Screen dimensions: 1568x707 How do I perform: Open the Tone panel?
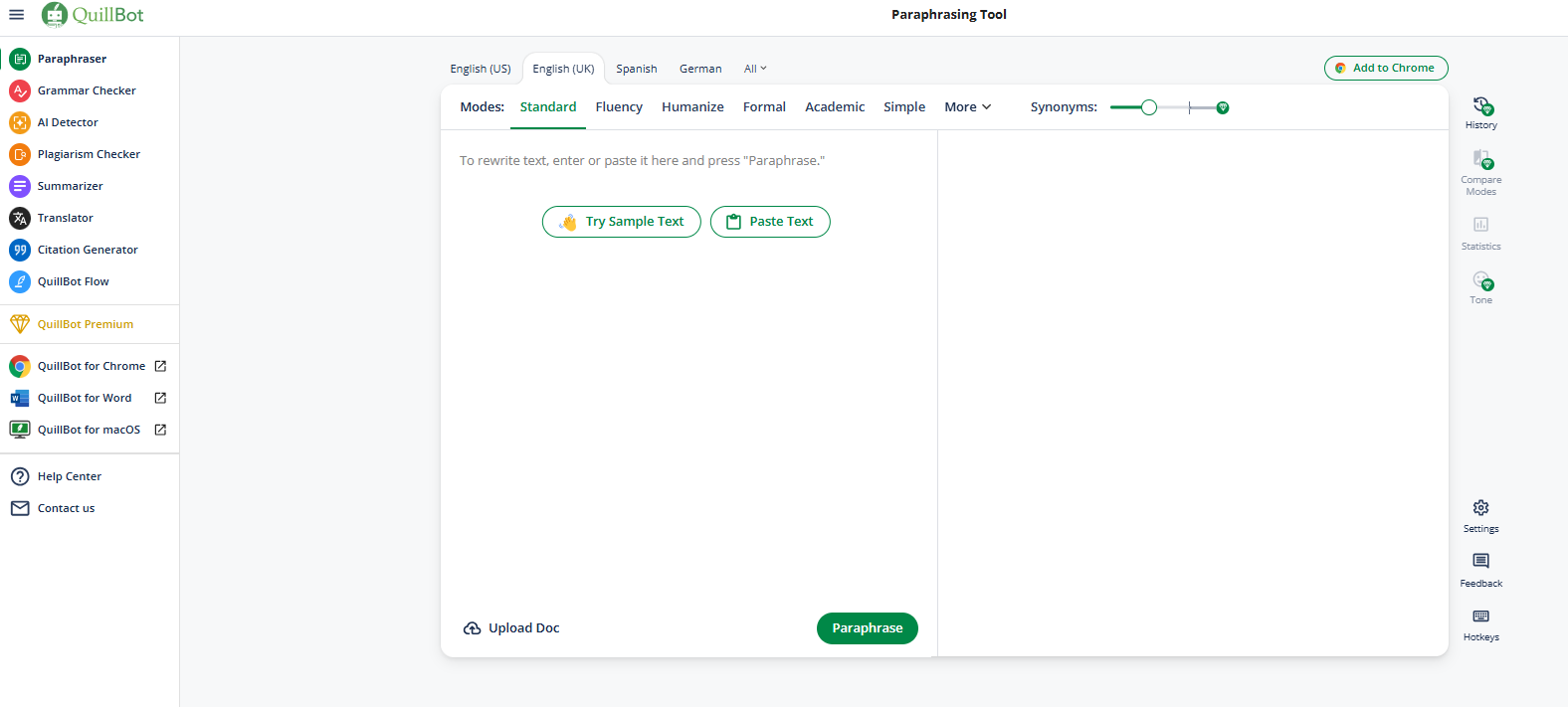pyautogui.click(x=1480, y=287)
